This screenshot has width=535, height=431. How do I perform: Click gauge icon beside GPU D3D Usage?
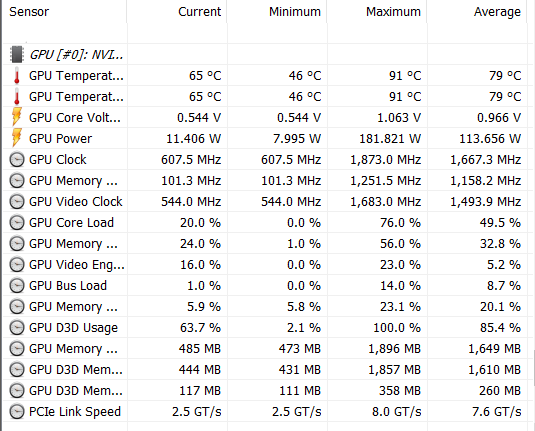[x=17, y=328]
